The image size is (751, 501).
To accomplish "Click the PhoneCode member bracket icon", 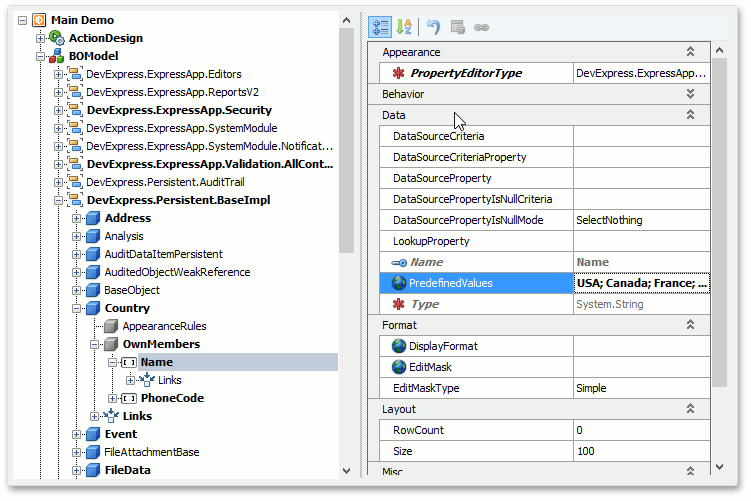I will tap(128, 399).
